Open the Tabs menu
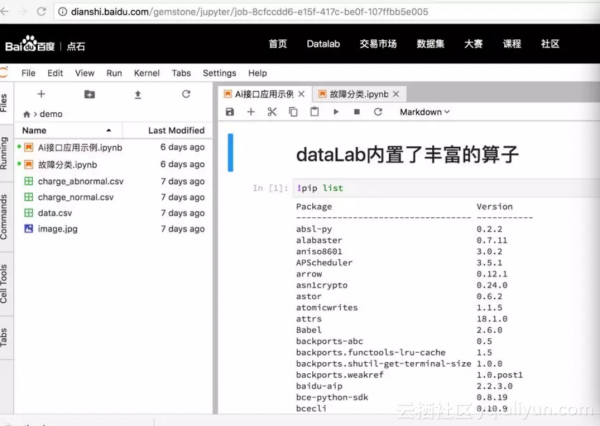This screenshot has width=600, height=426. click(181, 73)
